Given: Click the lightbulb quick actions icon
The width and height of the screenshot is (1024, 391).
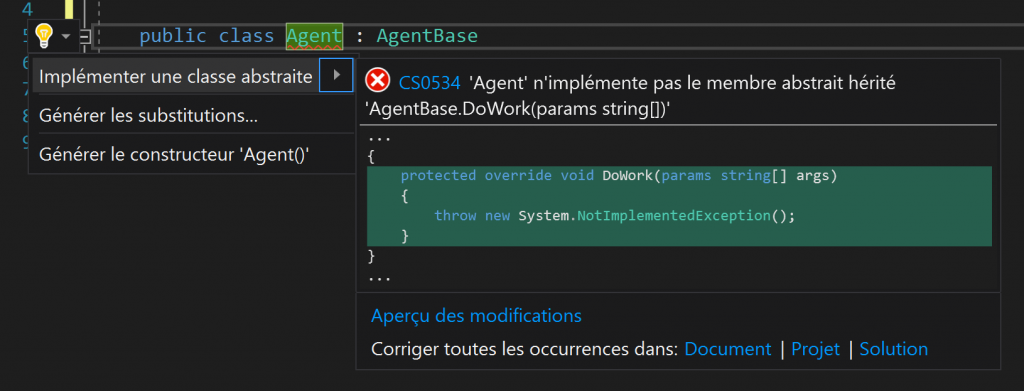Looking at the screenshot, I should (43, 36).
